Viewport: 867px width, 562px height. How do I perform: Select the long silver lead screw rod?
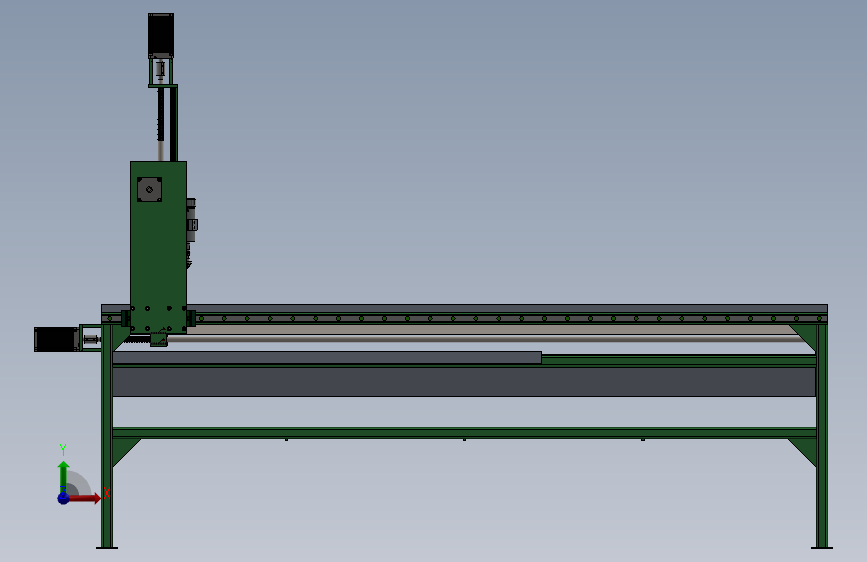487,337
